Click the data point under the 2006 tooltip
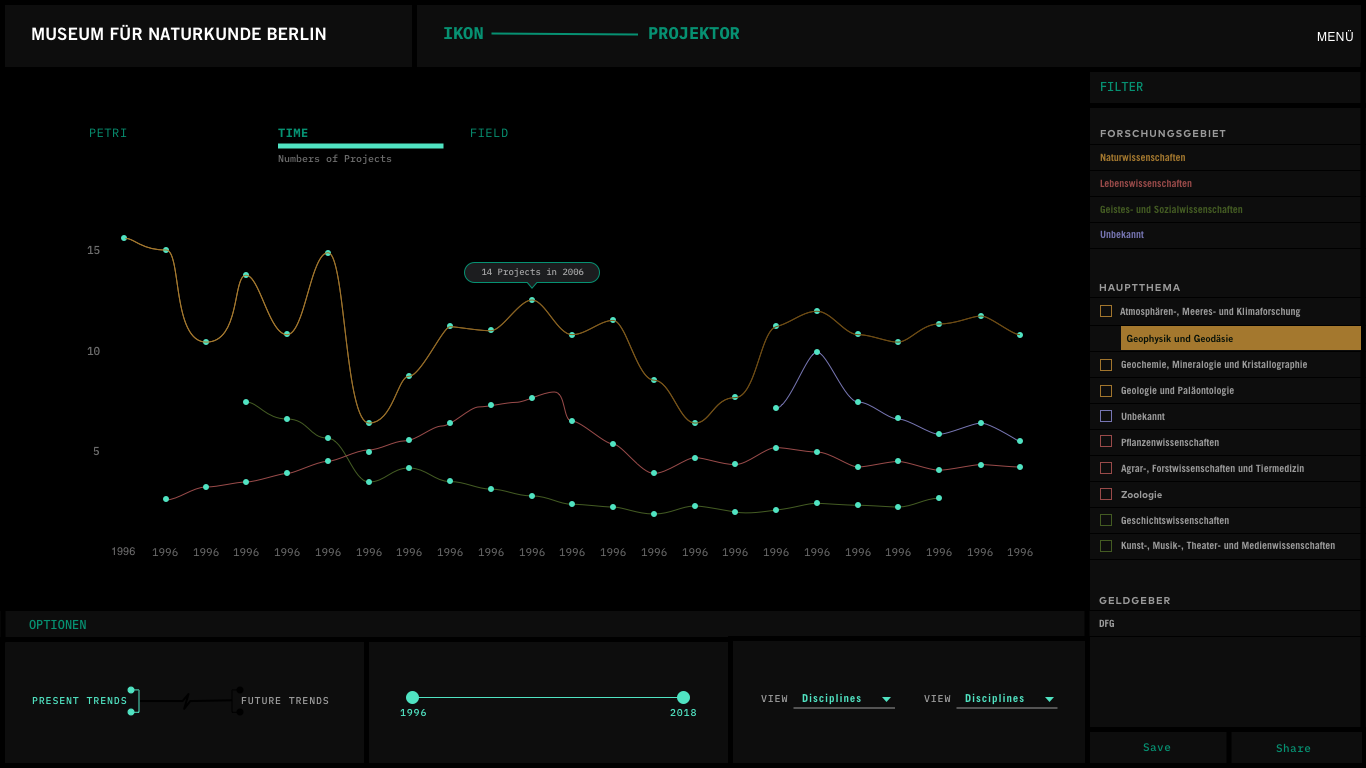 coord(532,300)
